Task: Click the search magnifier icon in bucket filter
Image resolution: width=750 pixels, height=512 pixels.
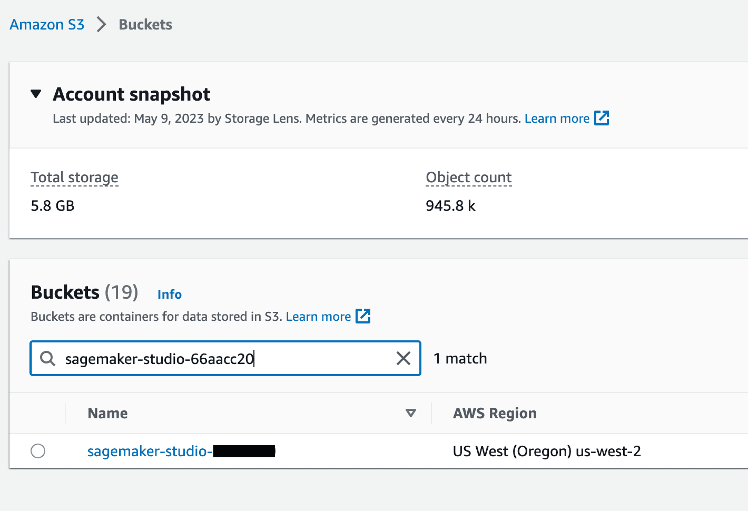Action: (47, 358)
